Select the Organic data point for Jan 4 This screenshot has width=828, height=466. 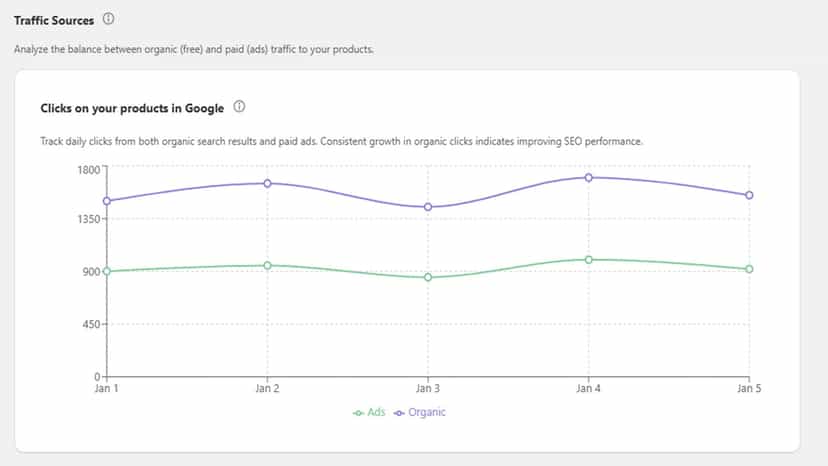[x=588, y=178]
